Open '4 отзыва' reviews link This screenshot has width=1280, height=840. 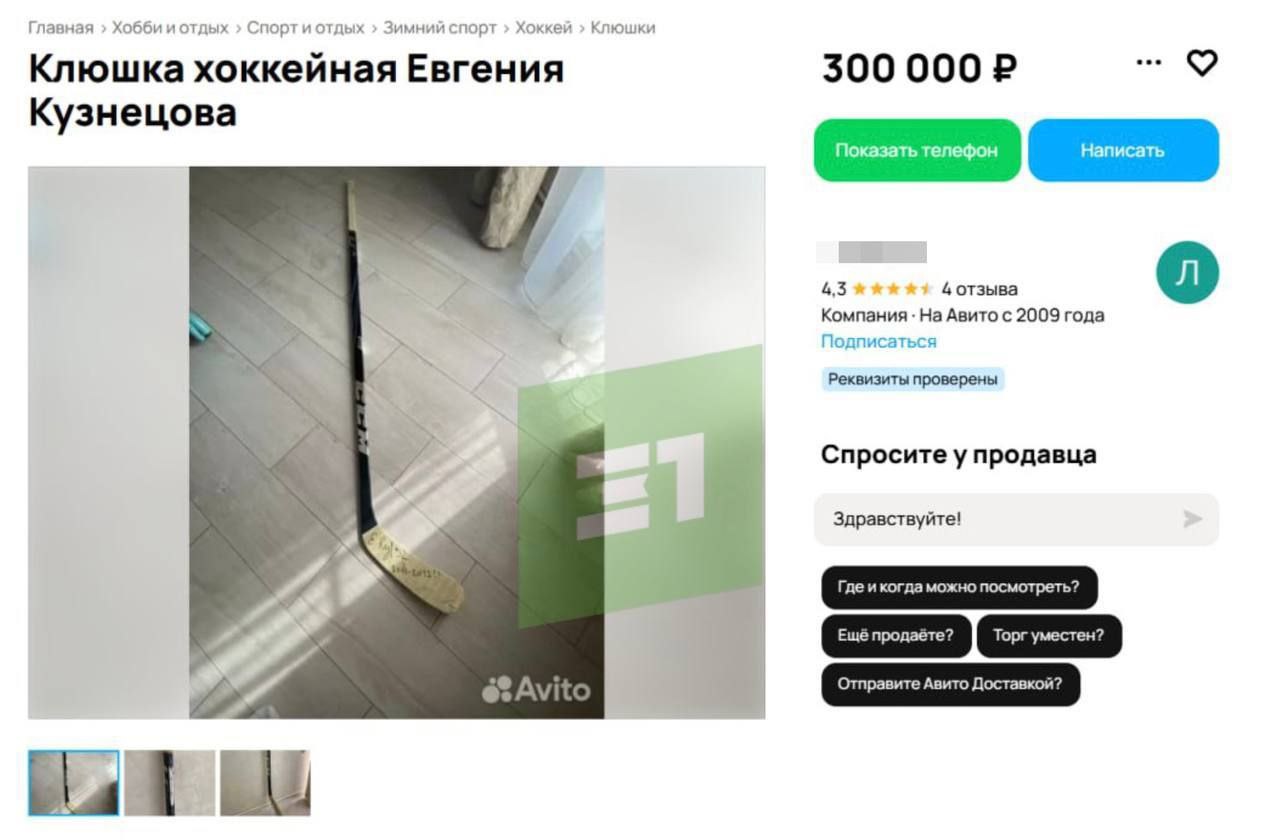980,289
